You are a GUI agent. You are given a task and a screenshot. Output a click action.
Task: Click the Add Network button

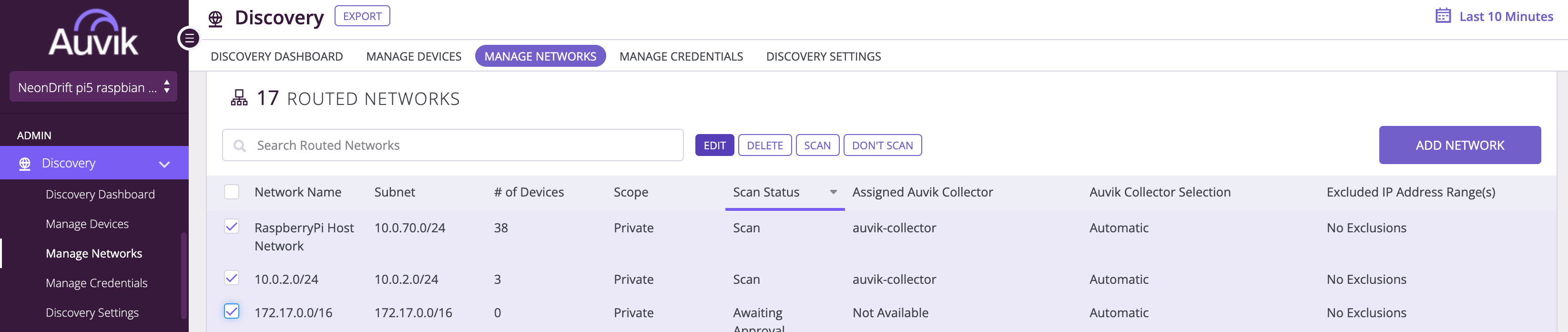click(1460, 145)
